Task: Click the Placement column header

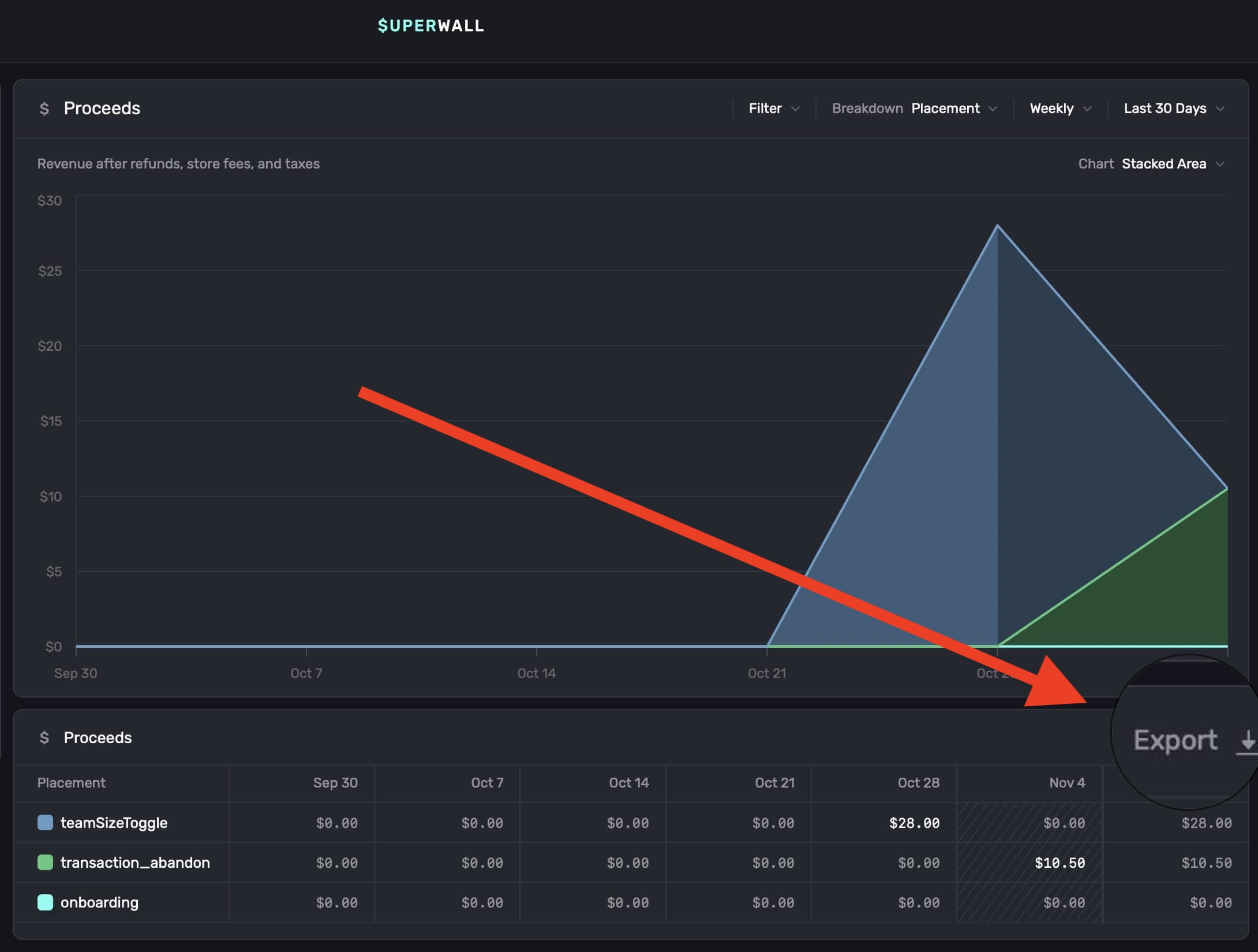Action: [x=71, y=783]
